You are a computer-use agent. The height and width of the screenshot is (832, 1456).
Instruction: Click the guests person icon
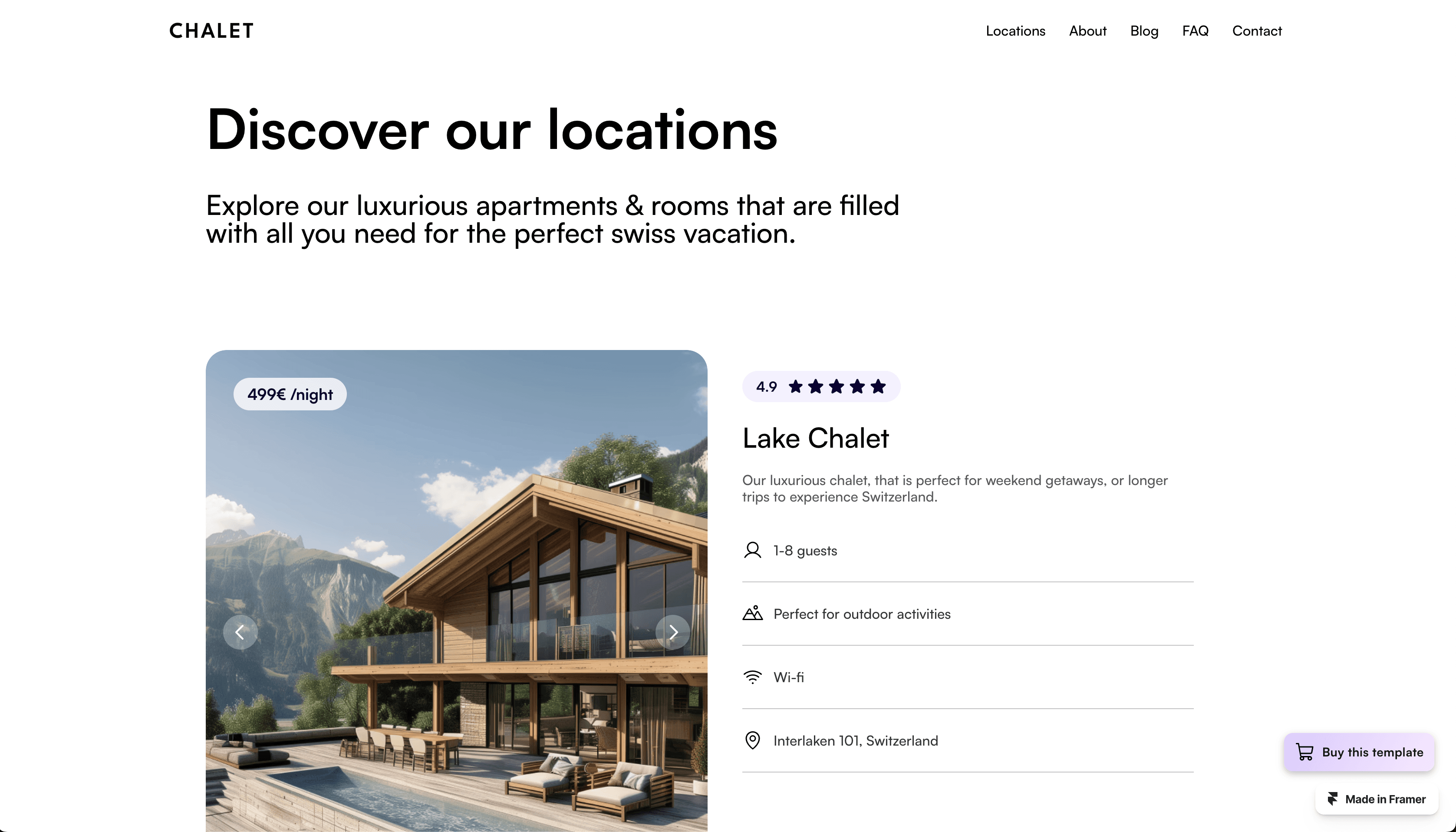point(752,550)
